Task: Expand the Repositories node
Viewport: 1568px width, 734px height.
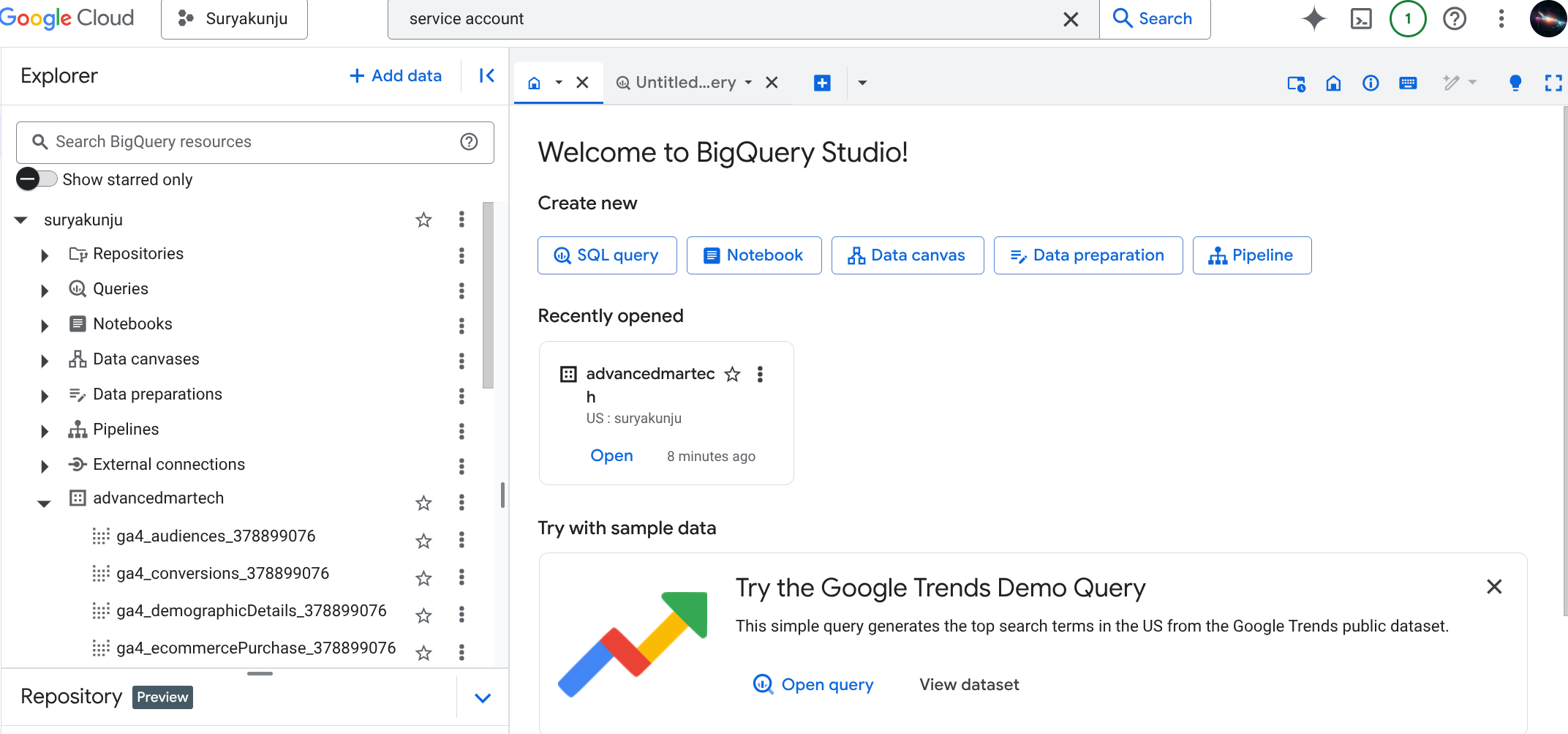Action: point(45,255)
